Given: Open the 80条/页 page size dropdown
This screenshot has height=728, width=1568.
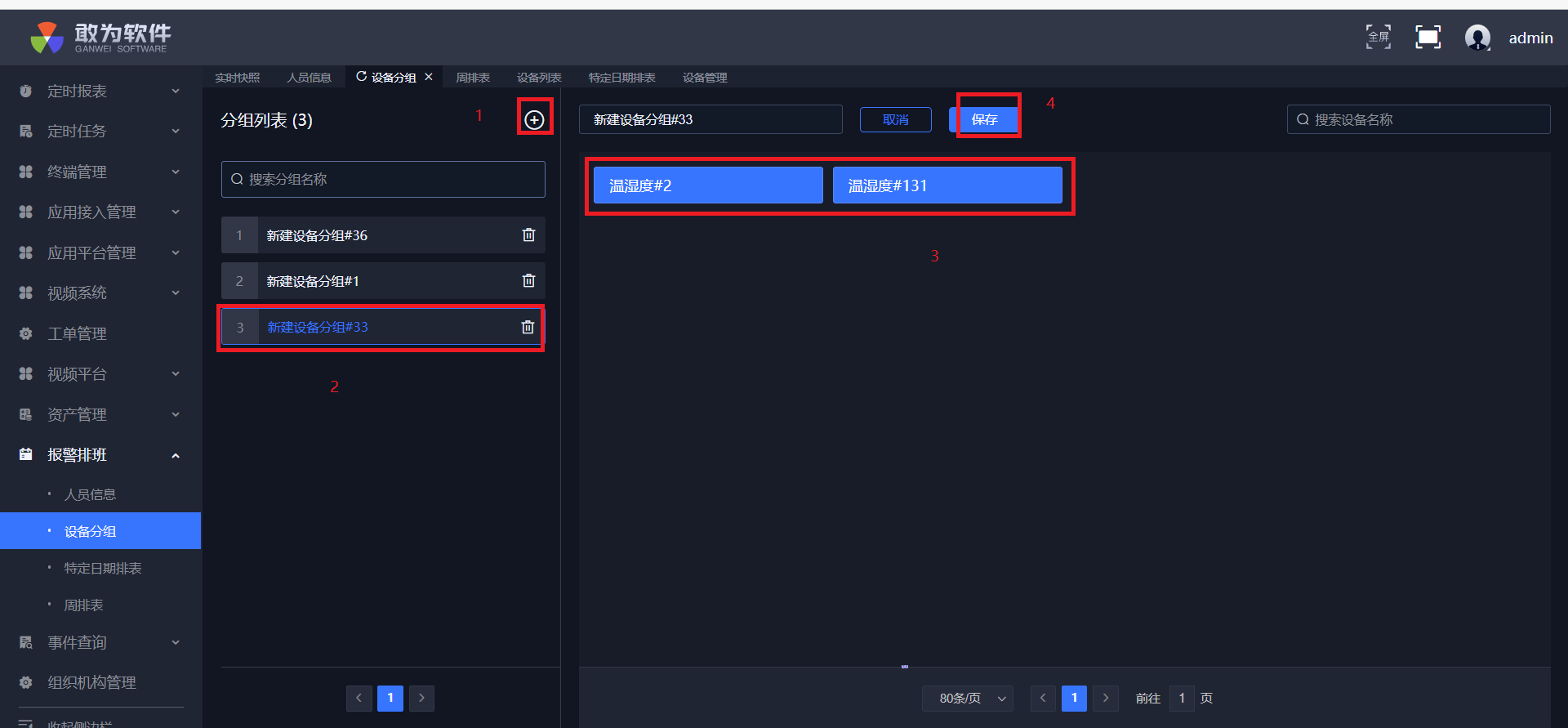Looking at the screenshot, I should (968, 699).
